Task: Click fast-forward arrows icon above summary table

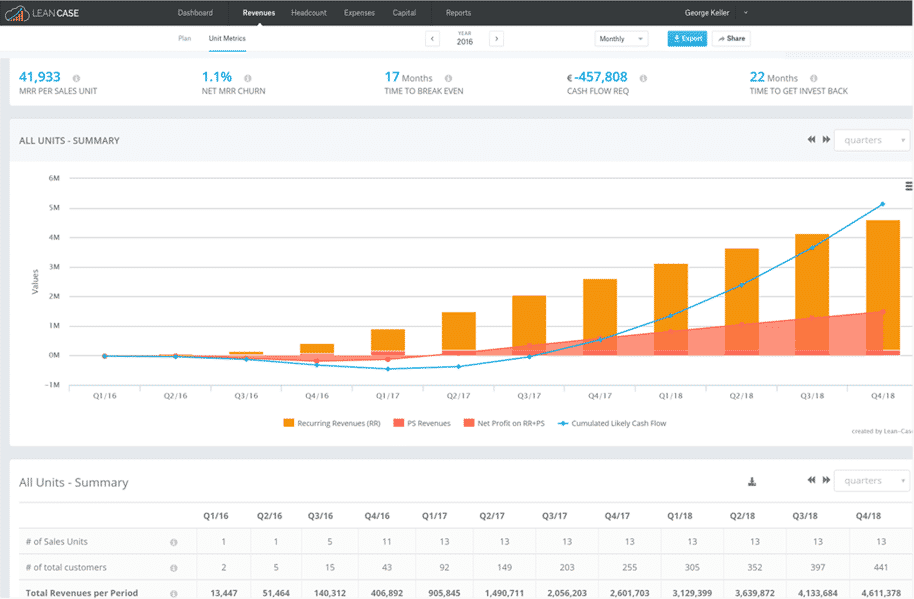Action: coord(826,481)
